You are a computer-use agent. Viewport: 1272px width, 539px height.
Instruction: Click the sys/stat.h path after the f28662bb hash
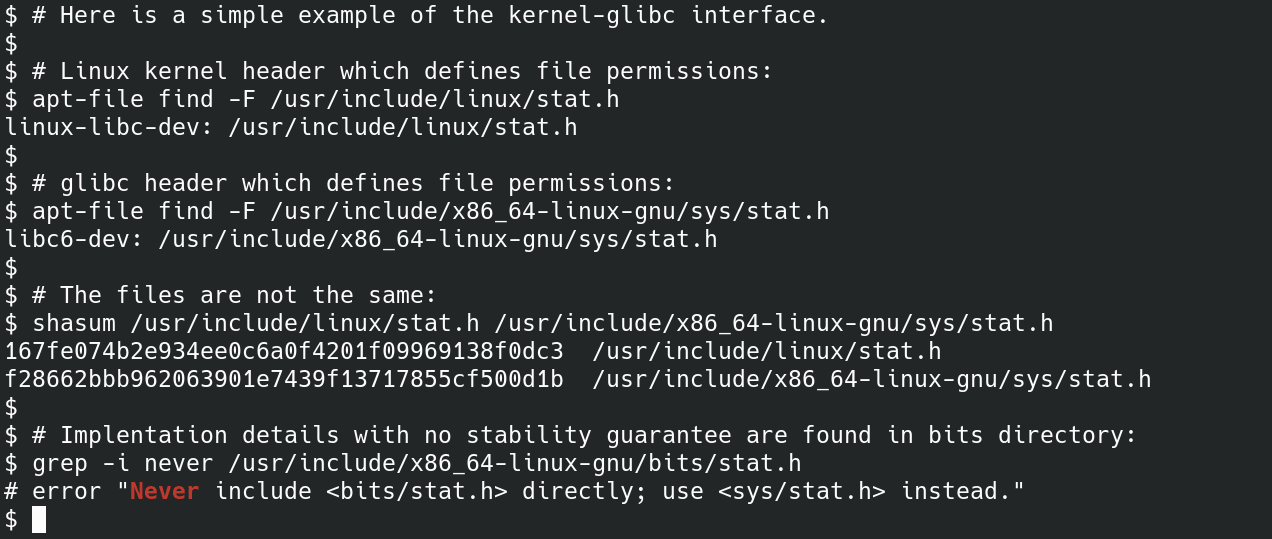(872, 379)
